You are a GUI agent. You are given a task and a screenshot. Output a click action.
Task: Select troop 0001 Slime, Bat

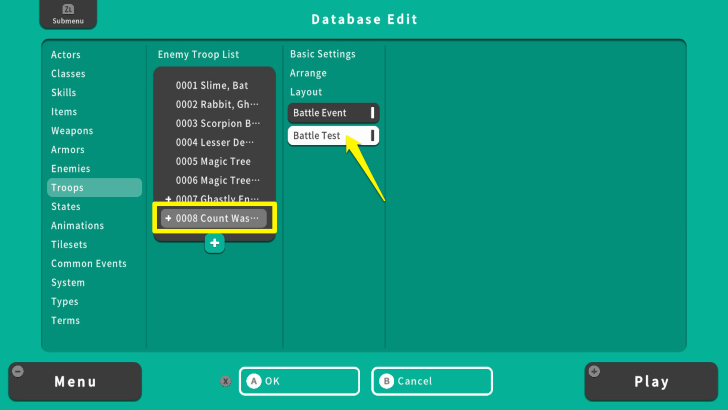(x=214, y=85)
